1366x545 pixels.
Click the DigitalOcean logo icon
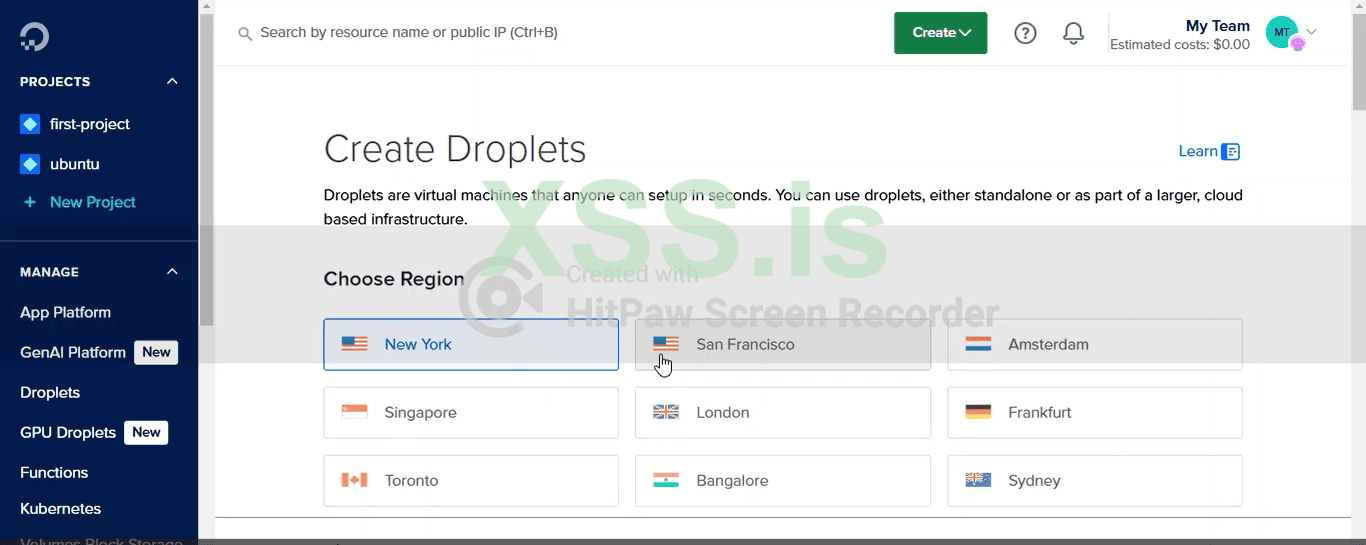(x=34, y=36)
